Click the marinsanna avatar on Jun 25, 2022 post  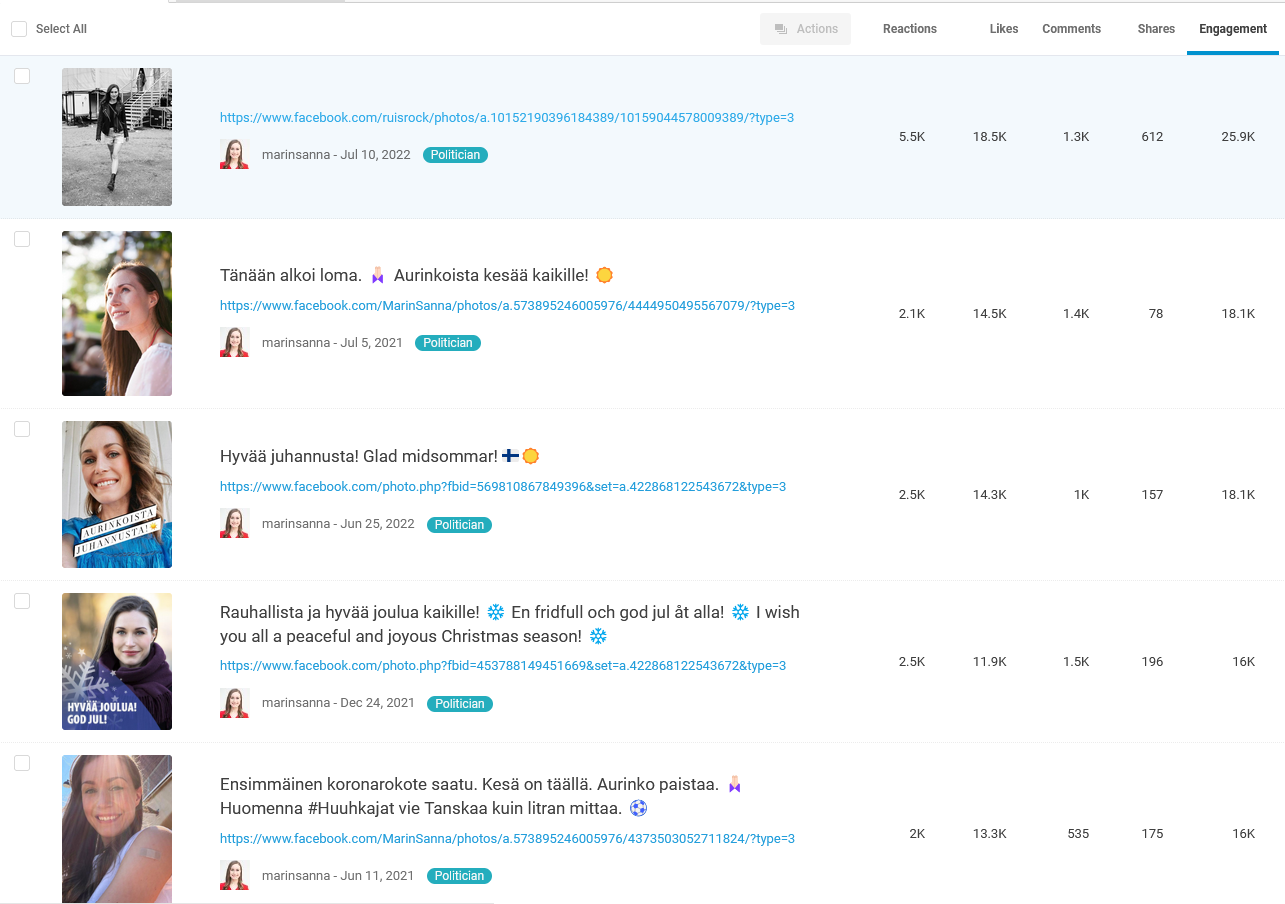[x=234, y=524]
